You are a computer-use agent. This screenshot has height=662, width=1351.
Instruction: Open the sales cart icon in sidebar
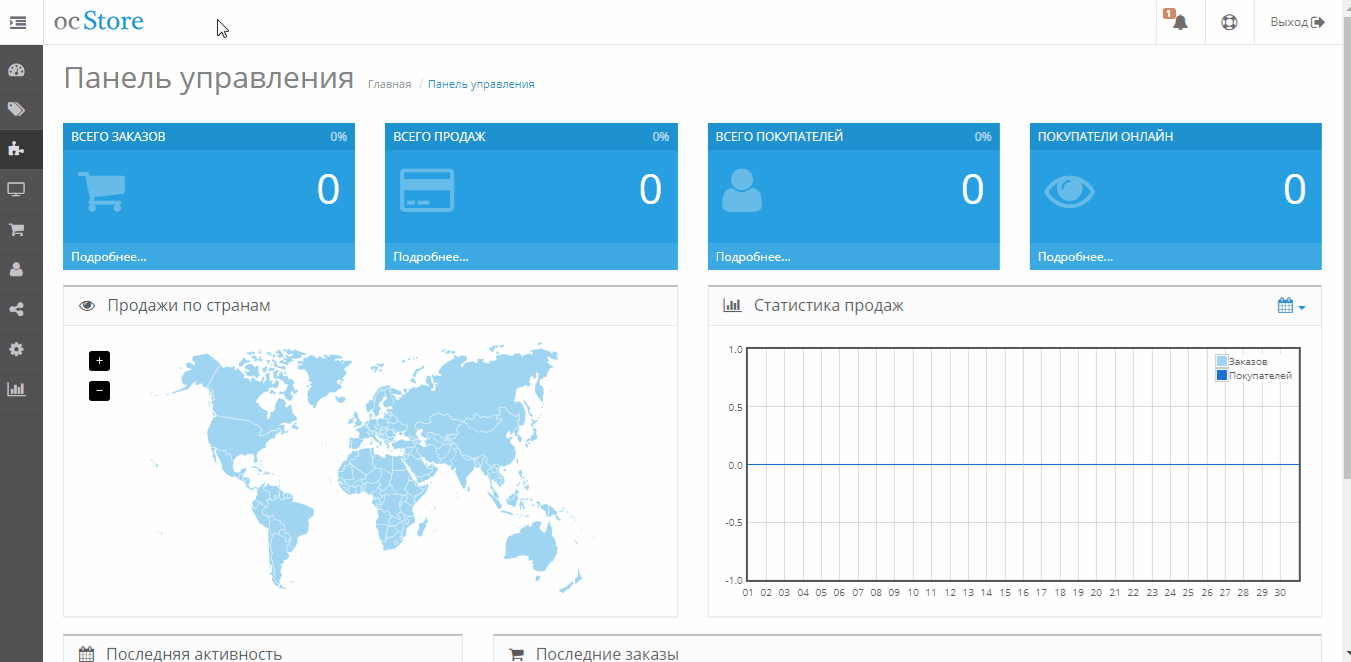16,229
